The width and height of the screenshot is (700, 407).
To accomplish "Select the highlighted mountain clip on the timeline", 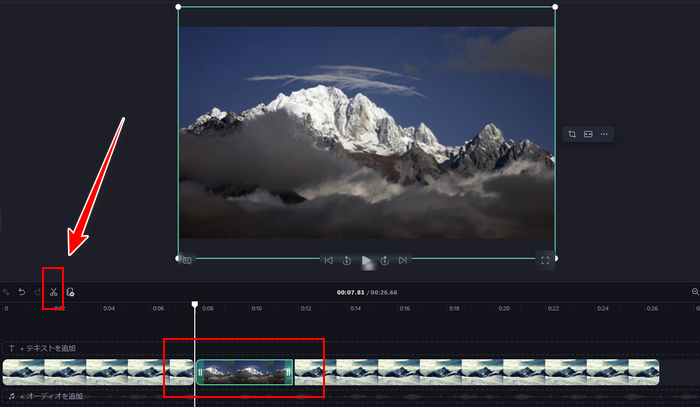I will click(x=244, y=372).
